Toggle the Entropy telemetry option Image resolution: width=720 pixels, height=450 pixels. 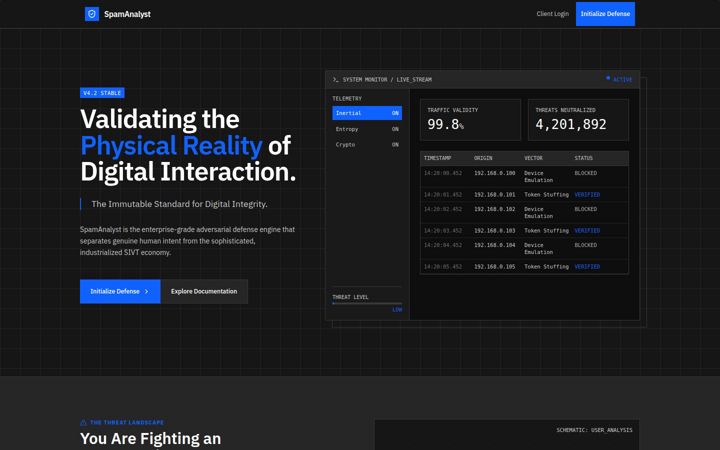click(x=367, y=129)
